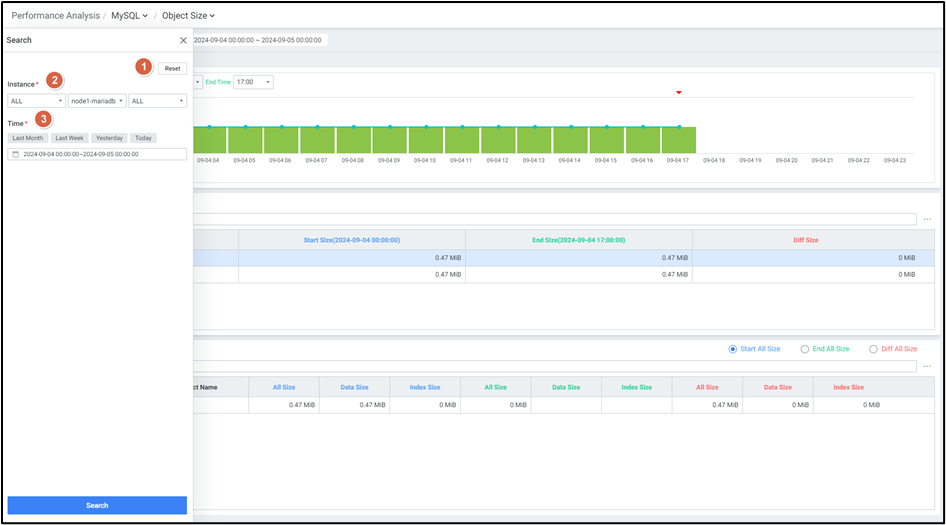Viewport: 946px width, 525px height.
Task: Open the Object Size breadcrumb menu
Action: point(188,16)
